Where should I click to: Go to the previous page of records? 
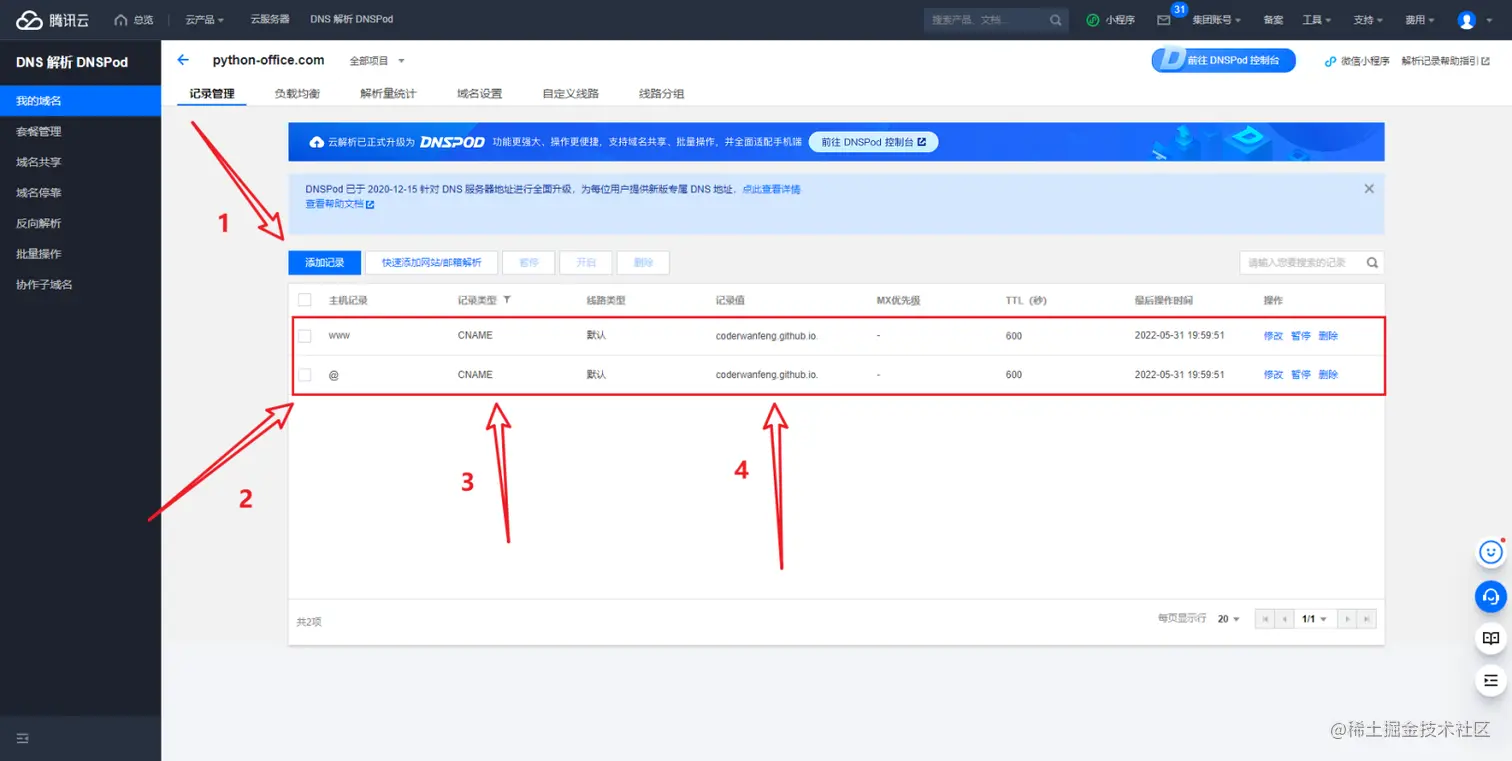pos(1283,619)
